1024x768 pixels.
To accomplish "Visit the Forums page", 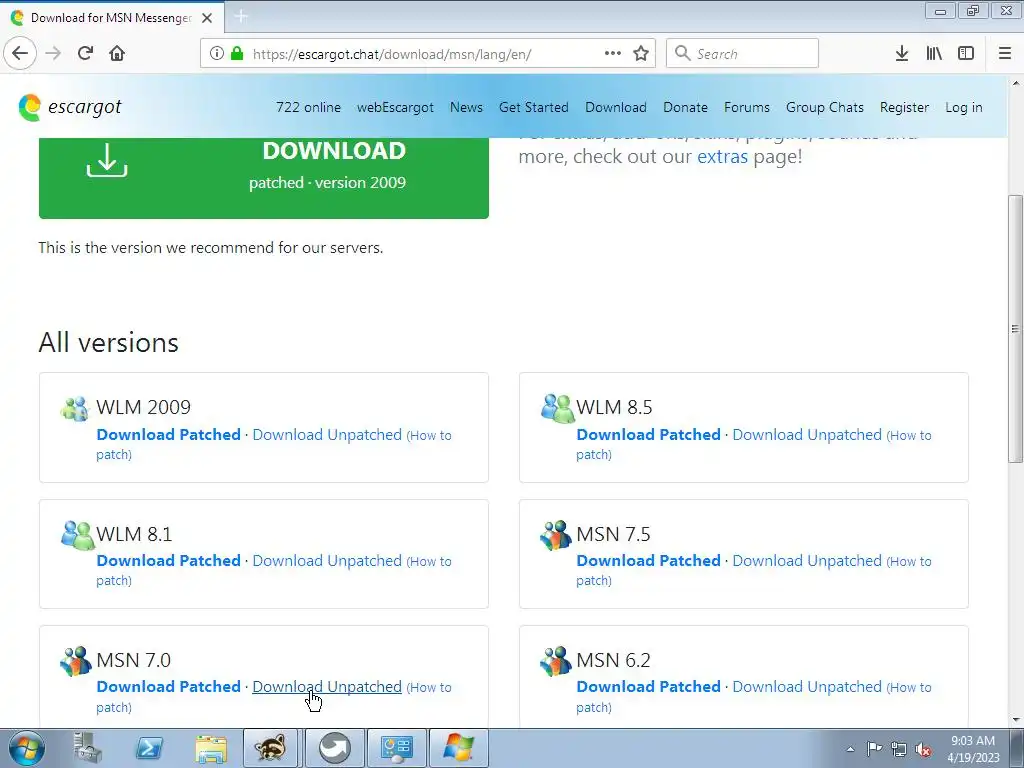I will 746,107.
